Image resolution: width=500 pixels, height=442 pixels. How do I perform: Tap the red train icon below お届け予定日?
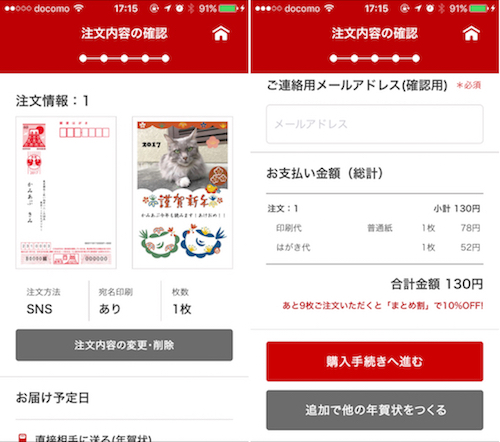22,437
